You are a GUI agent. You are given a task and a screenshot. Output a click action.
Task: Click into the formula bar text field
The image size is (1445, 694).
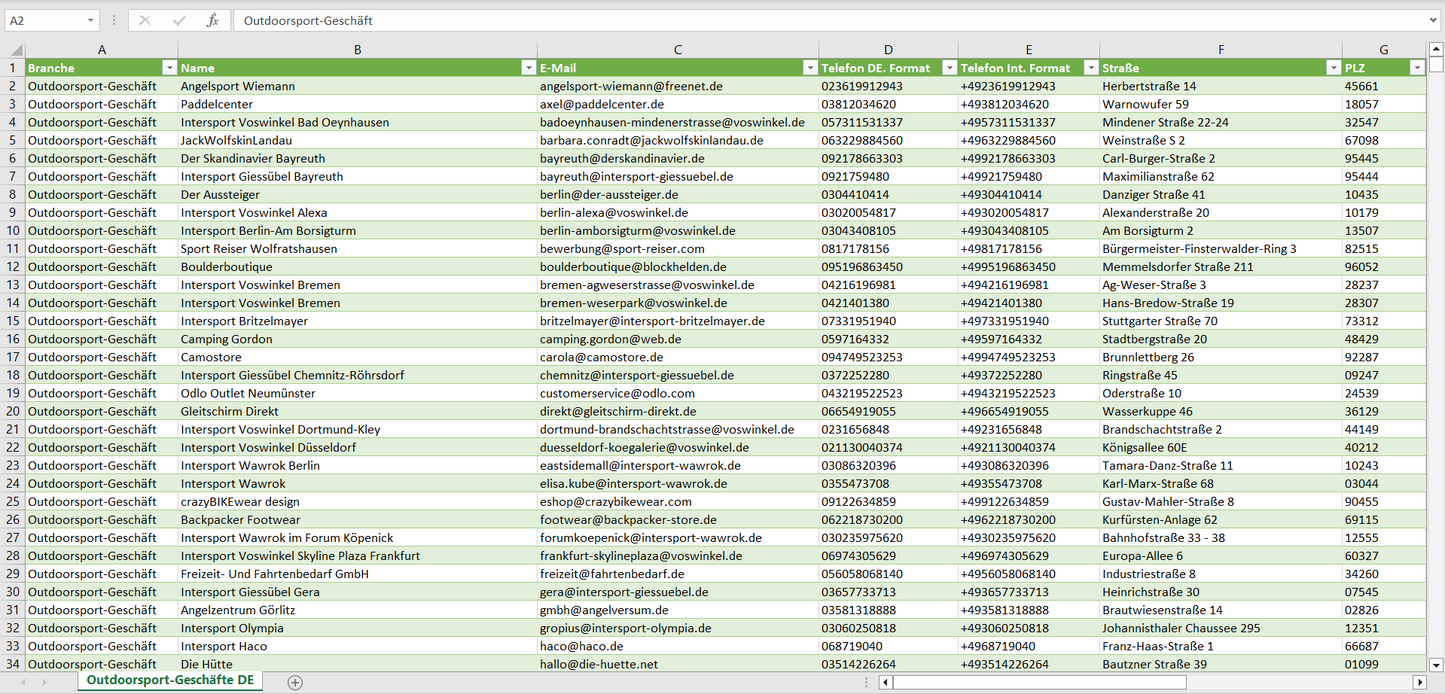click(800, 20)
